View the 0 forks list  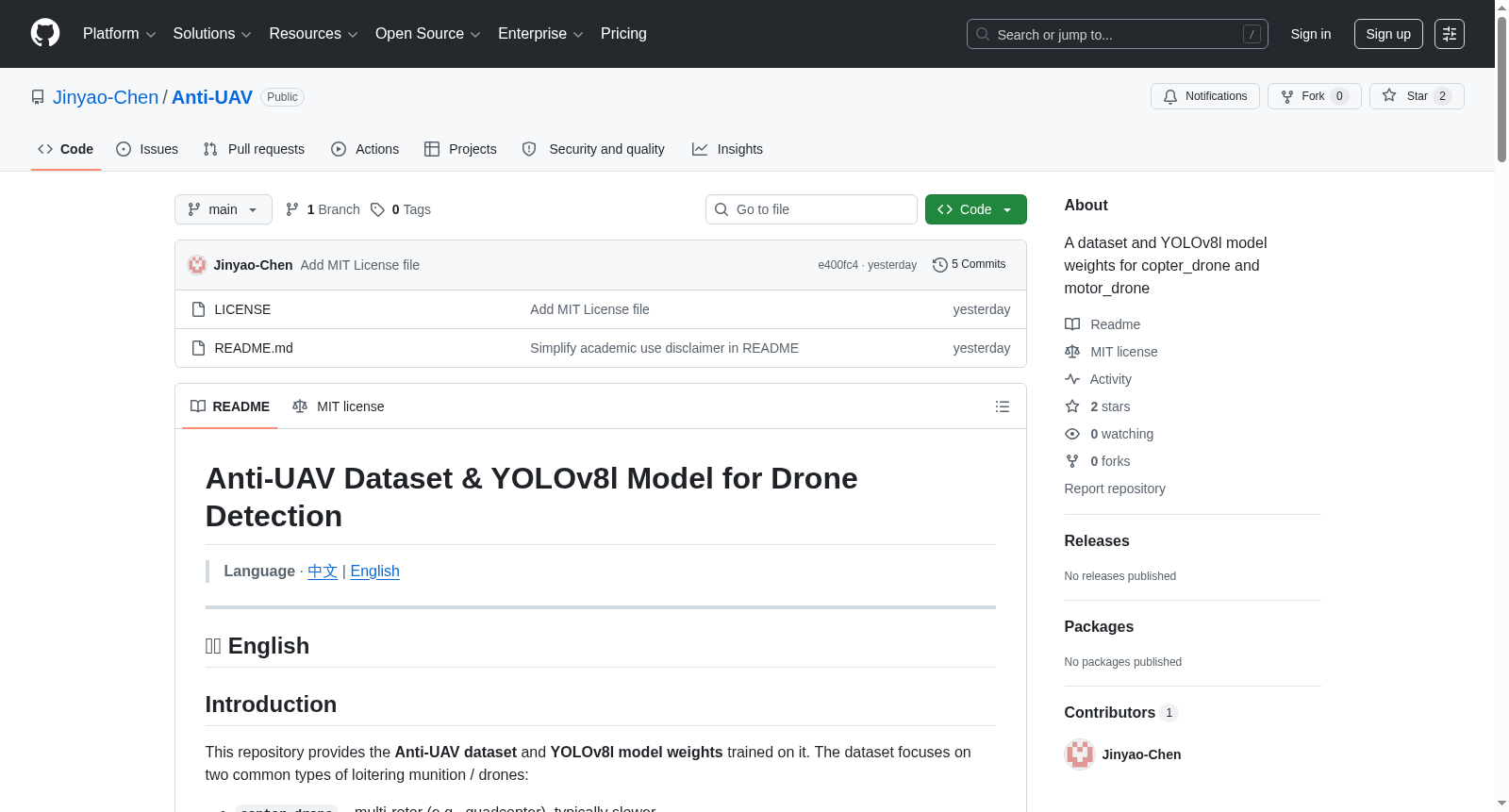1098,461
